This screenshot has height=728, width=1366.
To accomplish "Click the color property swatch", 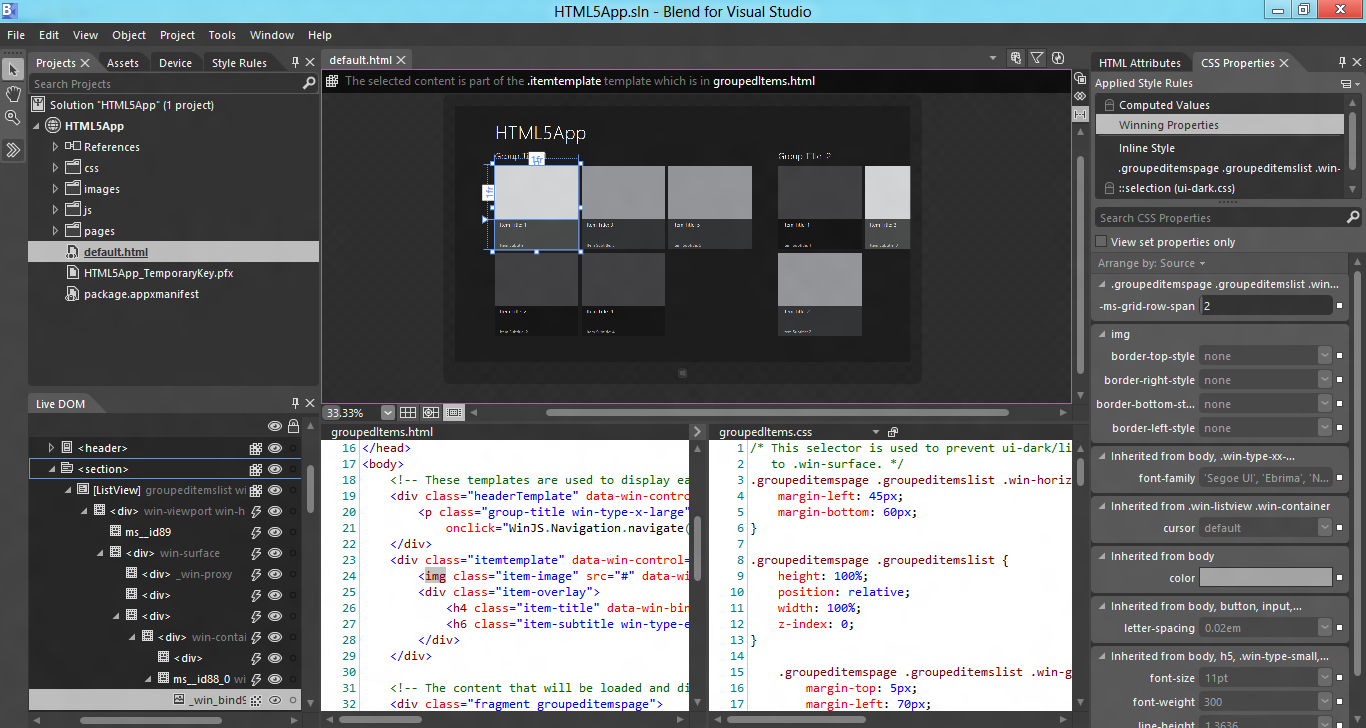I will pyautogui.click(x=1265, y=577).
